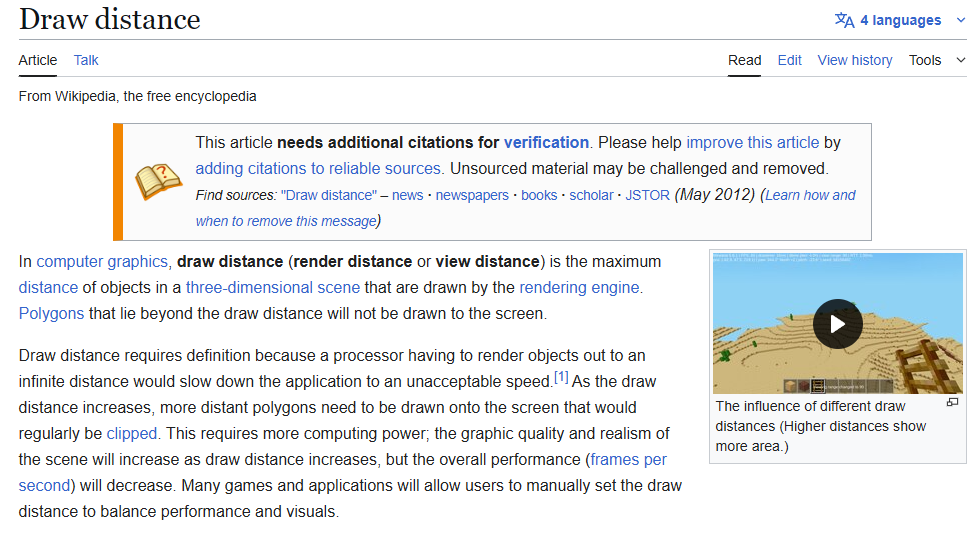Open the clipped link

pyautogui.click(x=132, y=434)
